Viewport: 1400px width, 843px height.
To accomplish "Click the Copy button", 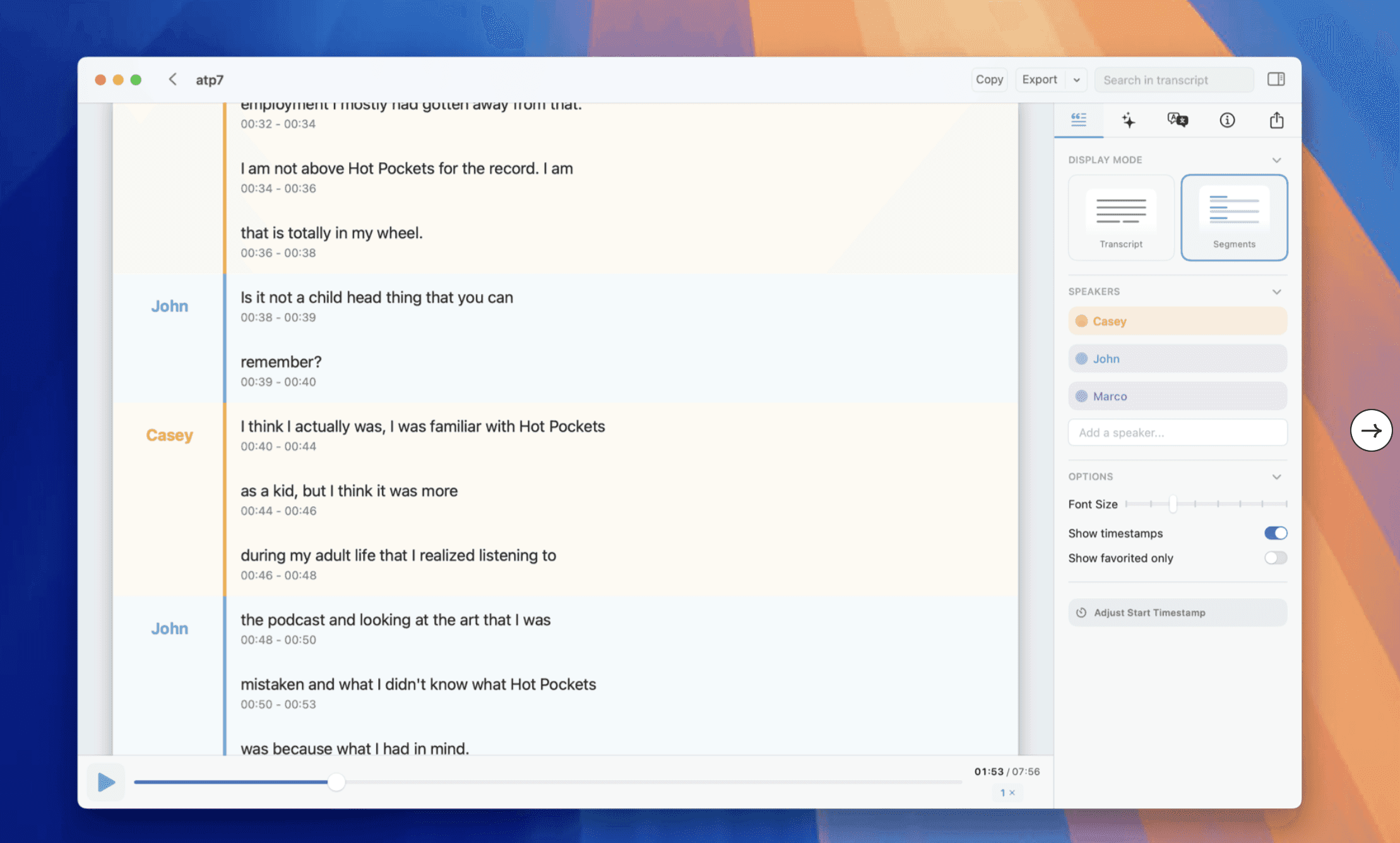I will (x=988, y=80).
